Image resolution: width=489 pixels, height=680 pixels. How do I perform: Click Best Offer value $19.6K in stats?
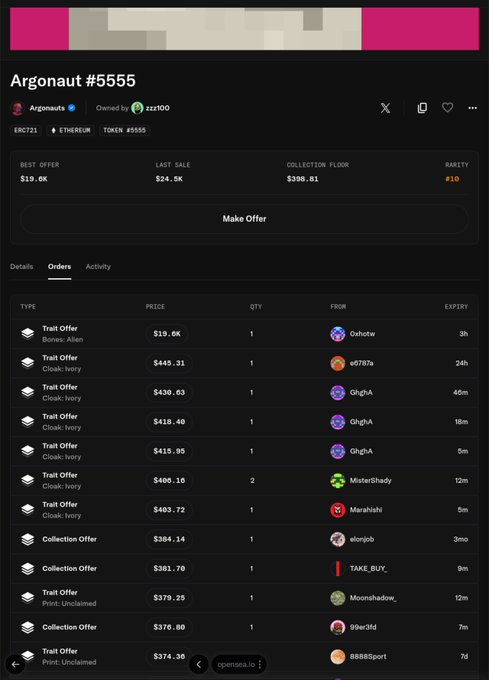pos(34,179)
